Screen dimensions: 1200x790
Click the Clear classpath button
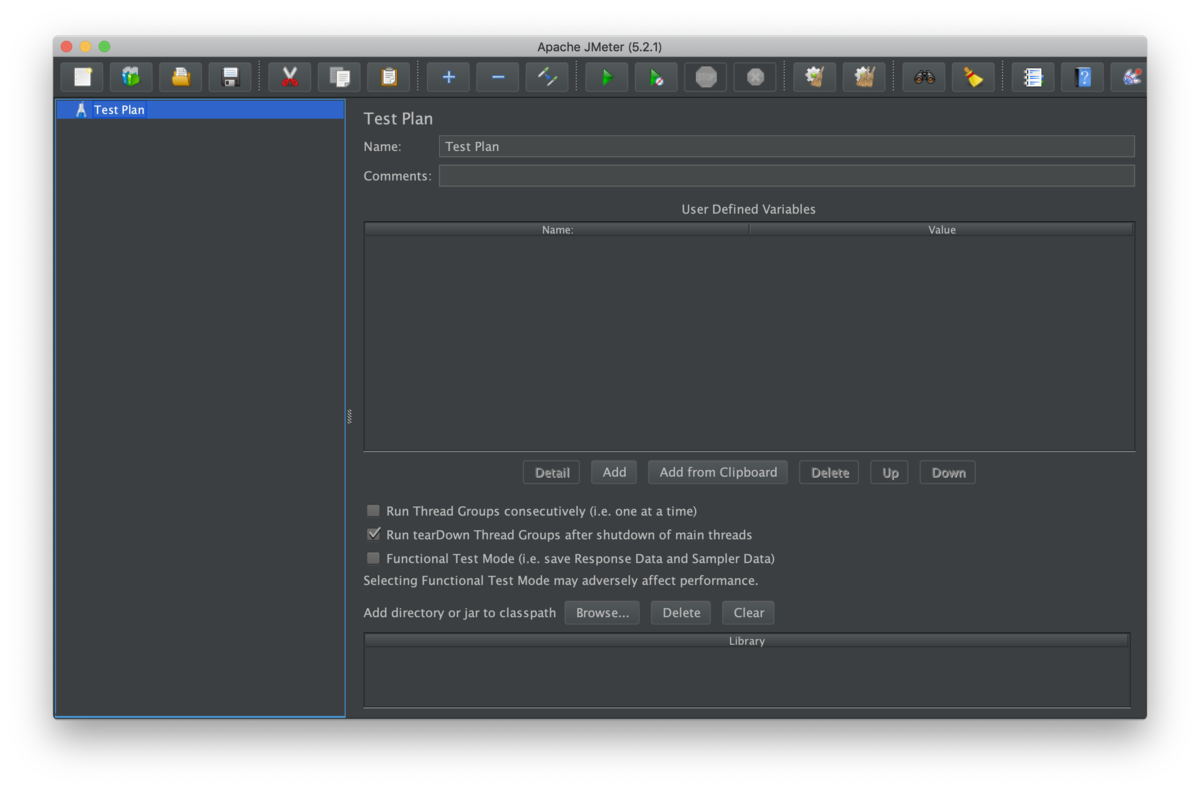(x=748, y=613)
